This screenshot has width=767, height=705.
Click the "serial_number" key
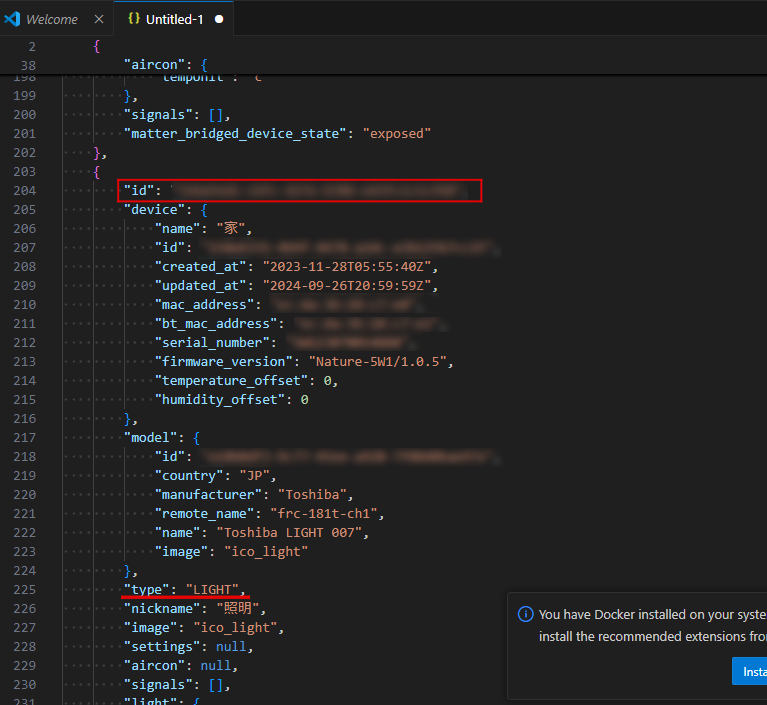212,343
